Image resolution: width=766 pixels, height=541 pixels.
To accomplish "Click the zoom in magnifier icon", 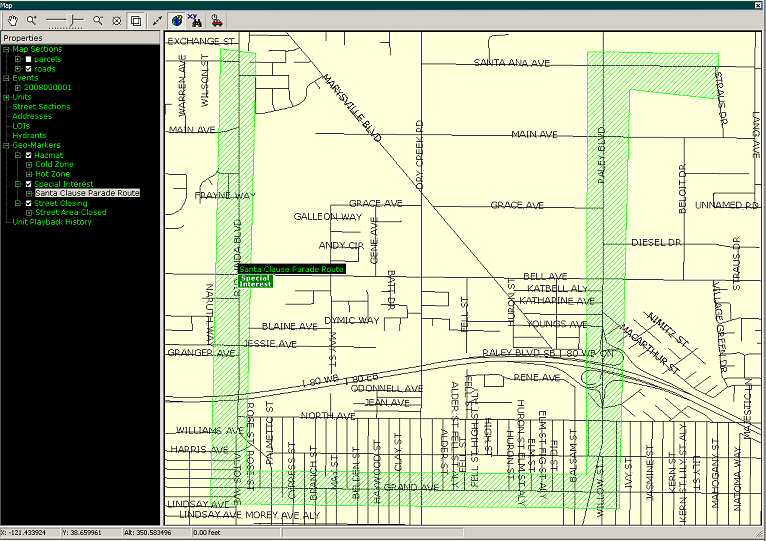I will [32, 19].
